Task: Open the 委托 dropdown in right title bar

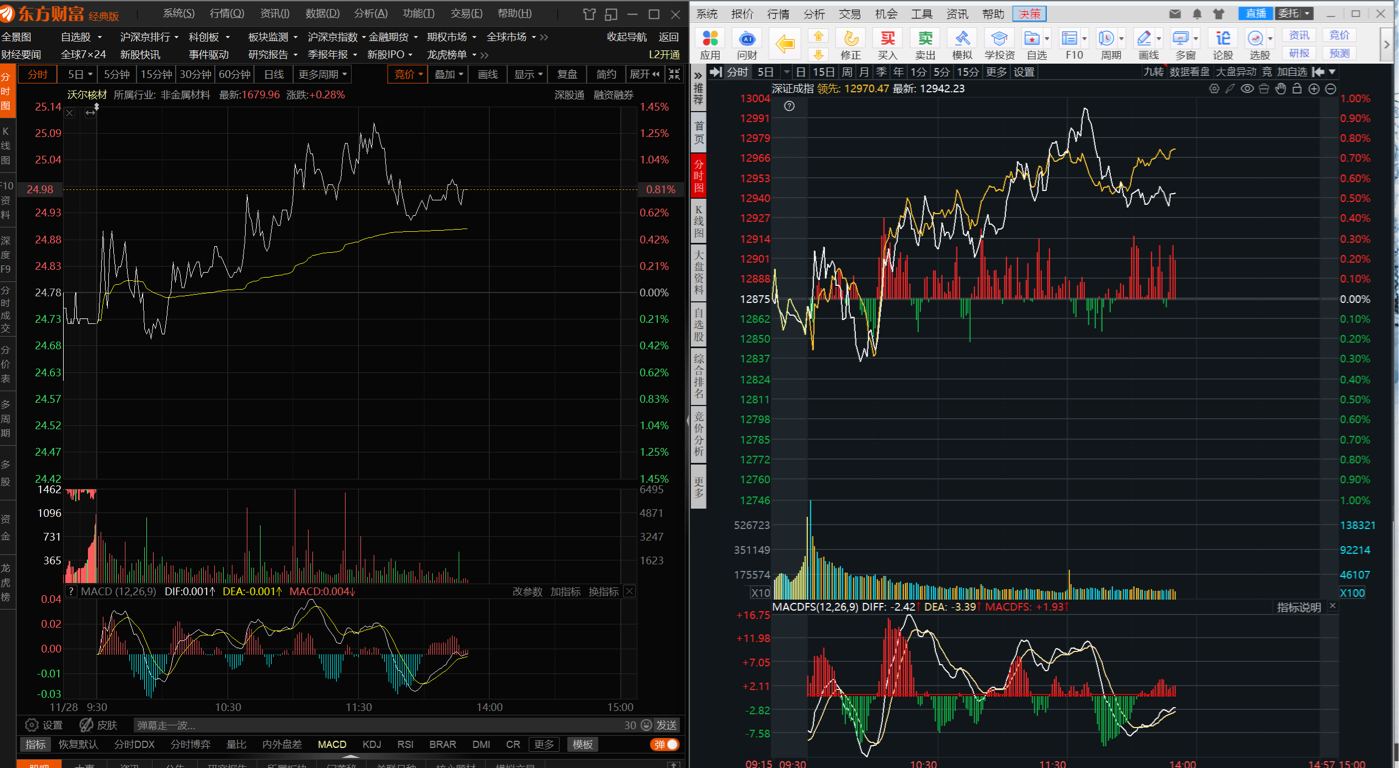Action: click(1294, 14)
